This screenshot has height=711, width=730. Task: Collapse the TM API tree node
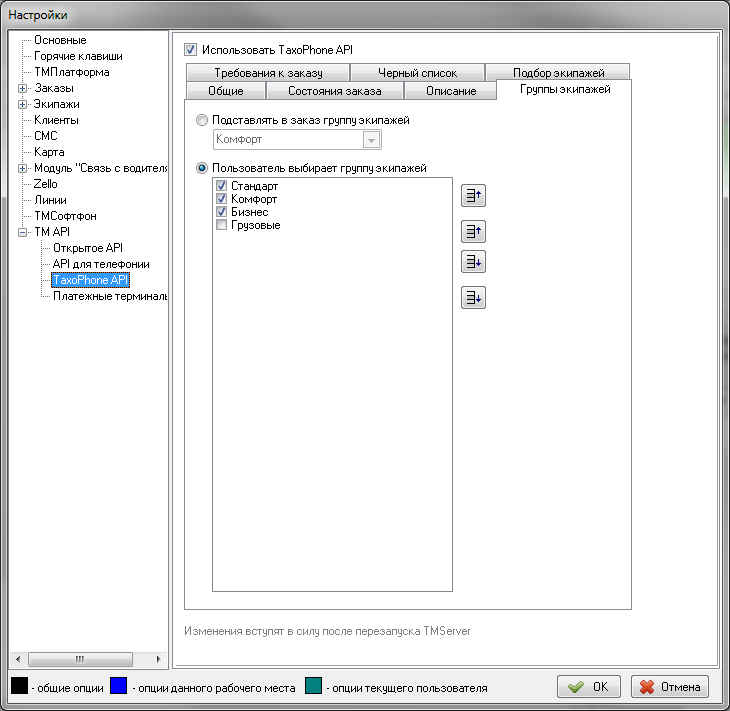coord(22,232)
